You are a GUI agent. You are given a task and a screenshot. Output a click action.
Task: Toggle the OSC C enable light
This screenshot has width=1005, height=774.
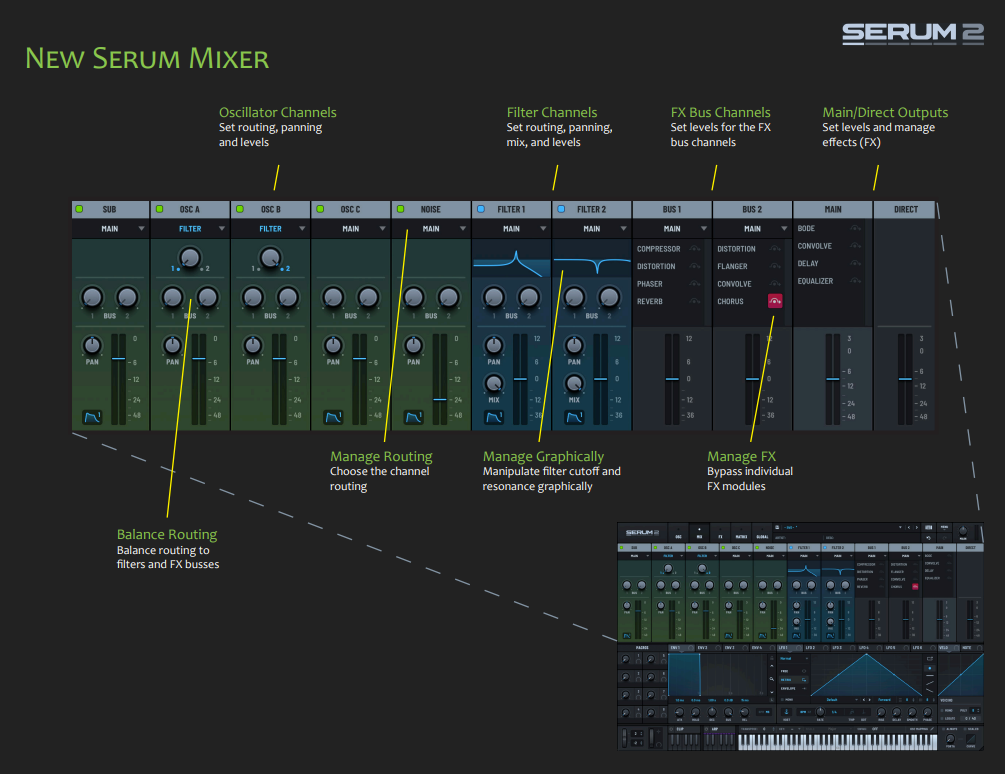320,209
